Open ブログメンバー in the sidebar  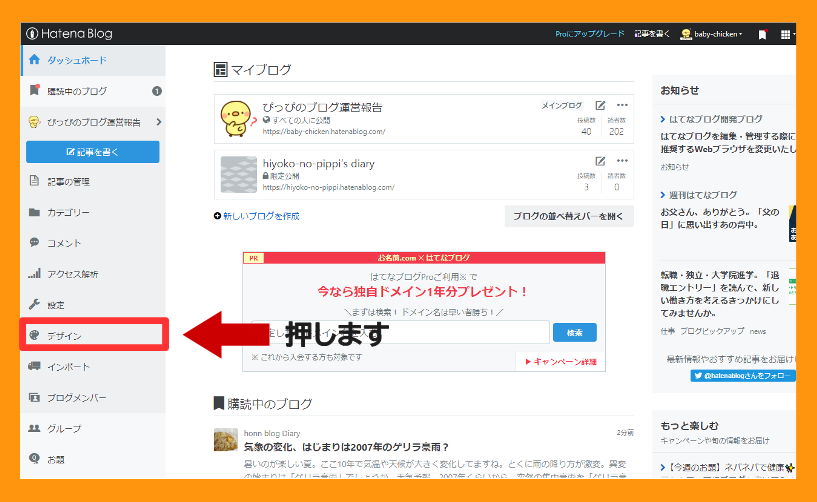click(93, 398)
